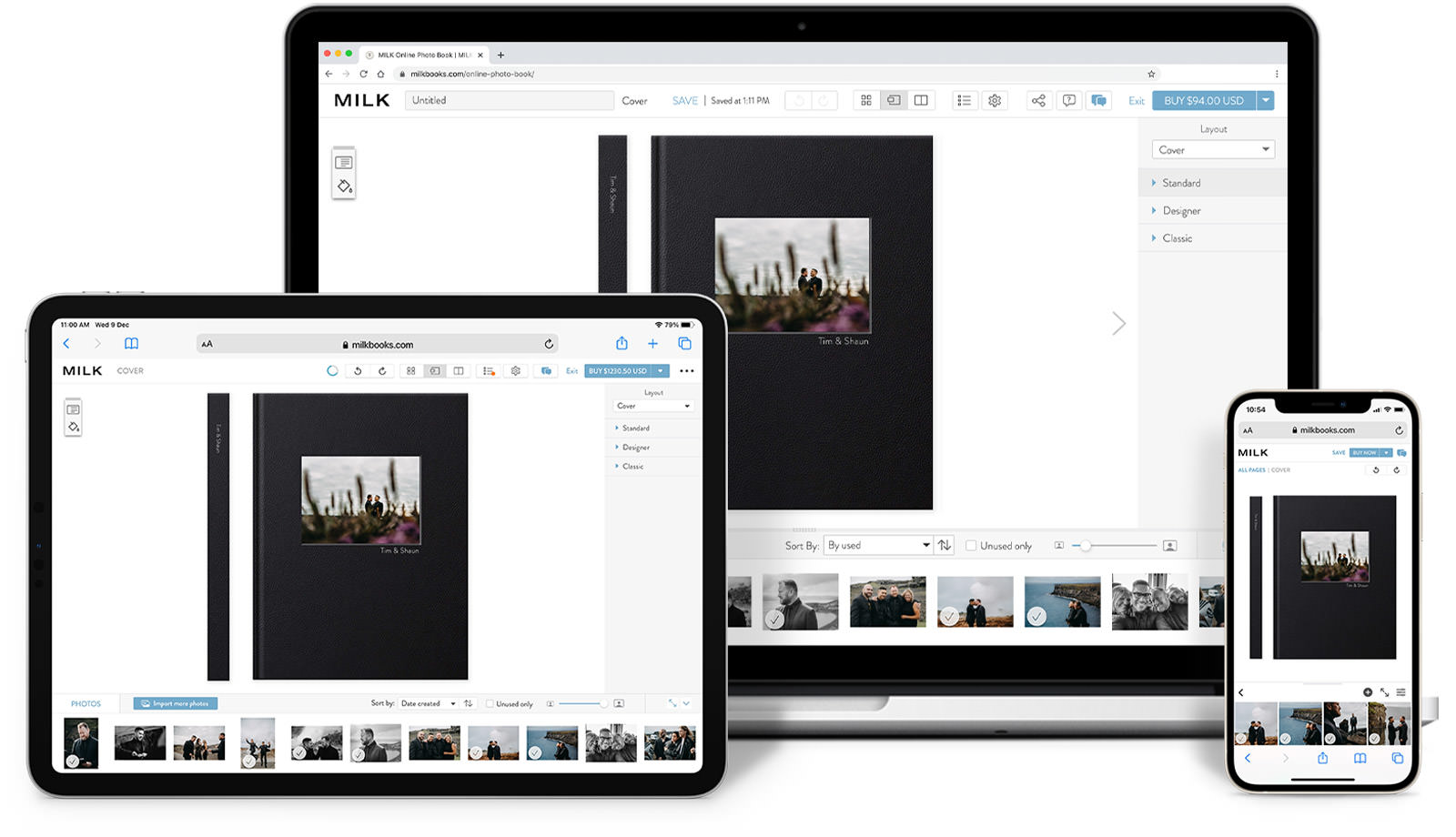Deselect the checked groom photo thumbnail
Image resolution: width=1456 pixels, height=837 pixels.
[x=775, y=619]
